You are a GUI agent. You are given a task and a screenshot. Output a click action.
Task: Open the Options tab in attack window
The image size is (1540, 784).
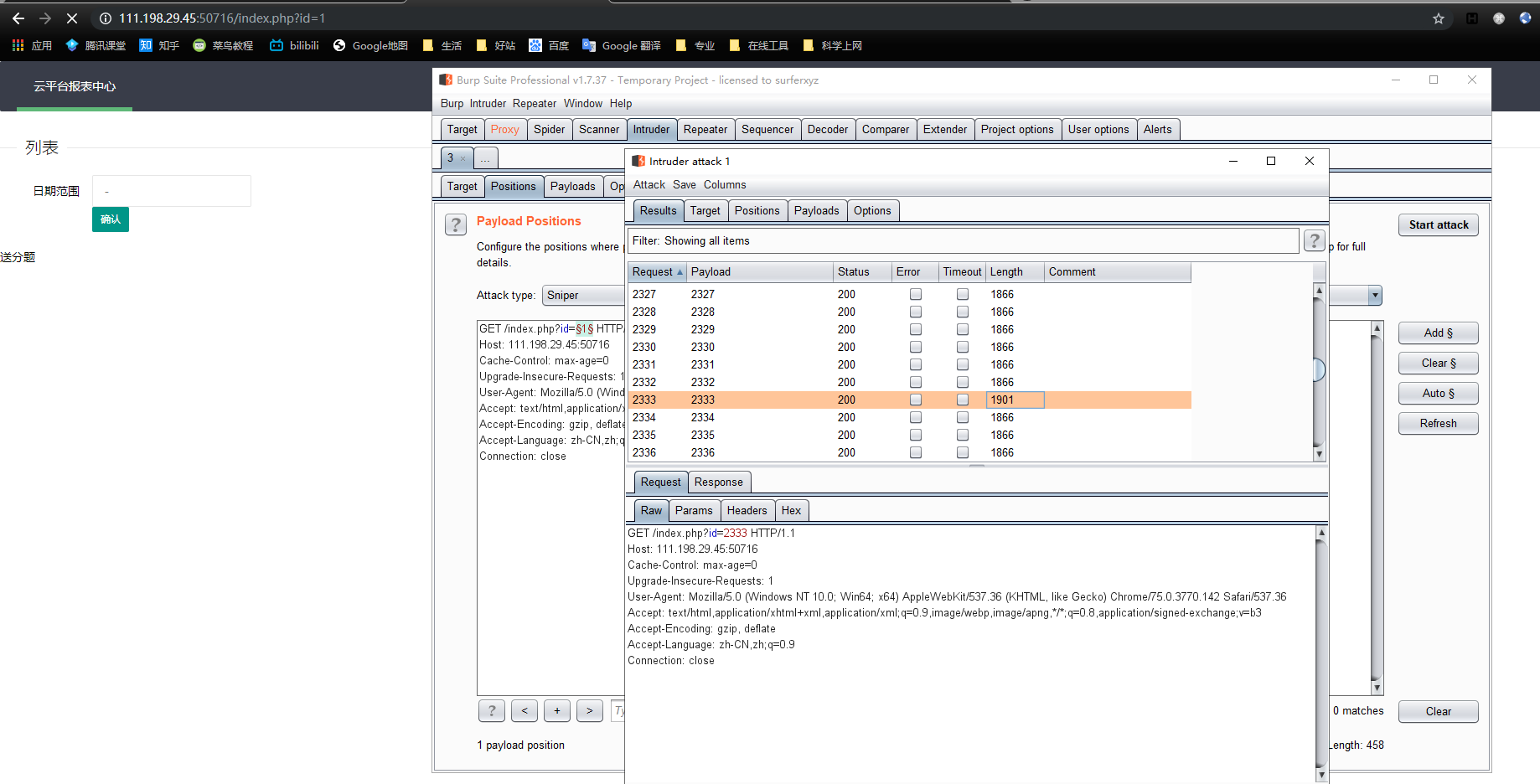tap(872, 210)
